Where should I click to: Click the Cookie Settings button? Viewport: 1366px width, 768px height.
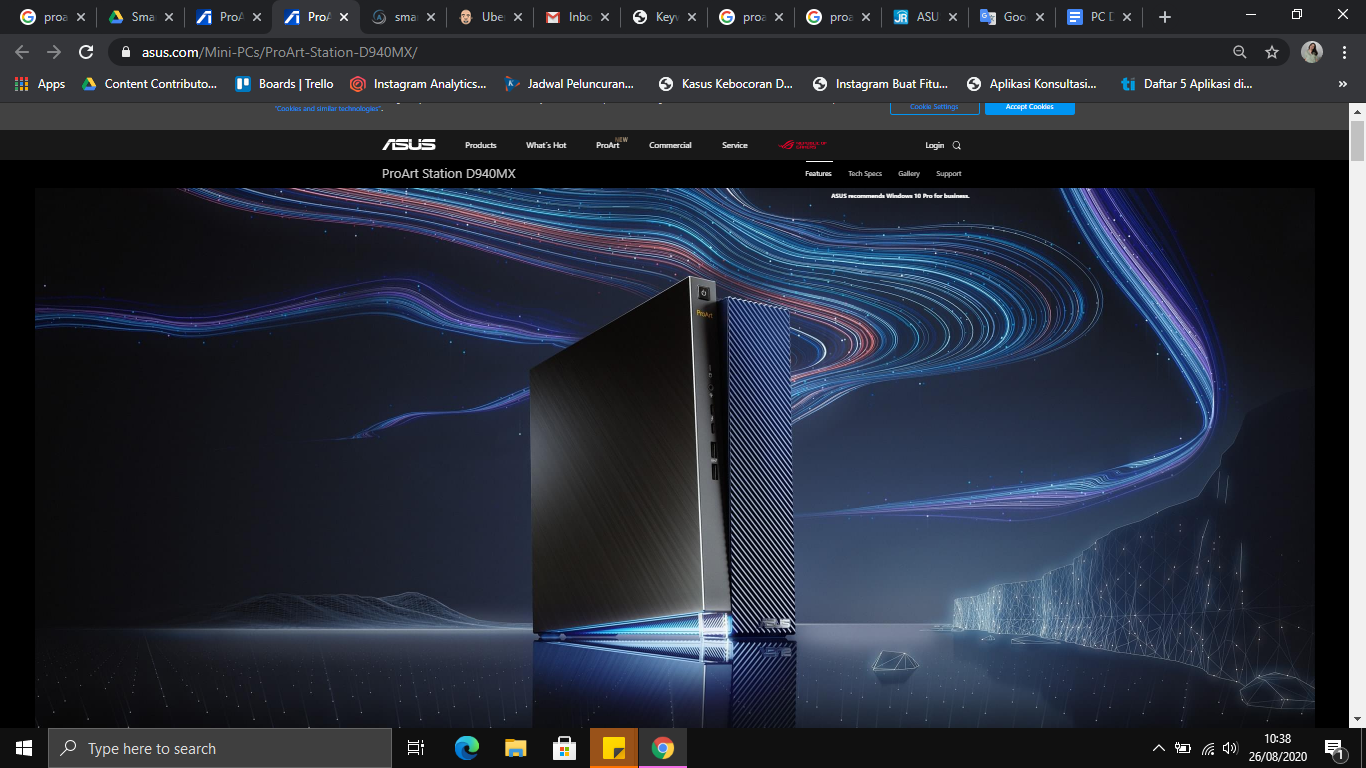pyautogui.click(x=934, y=107)
